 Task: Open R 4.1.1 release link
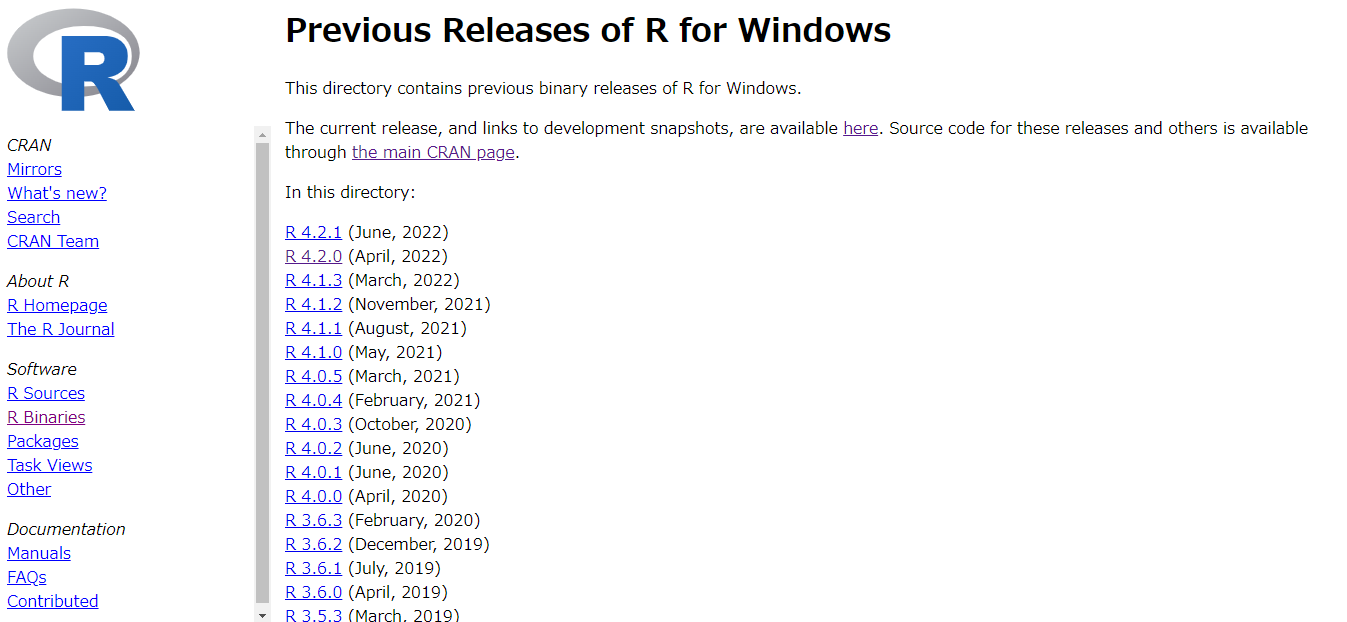coord(313,328)
